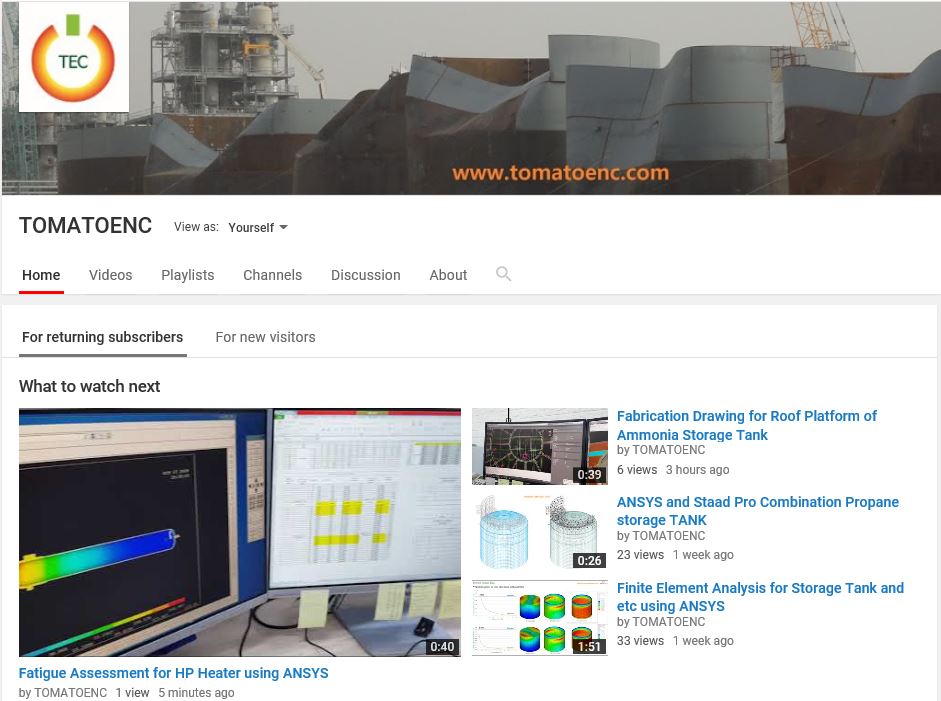This screenshot has height=701, width=941.
Task: Open the Finite Element Analysis video thumbnail
Action: point(540,618)
